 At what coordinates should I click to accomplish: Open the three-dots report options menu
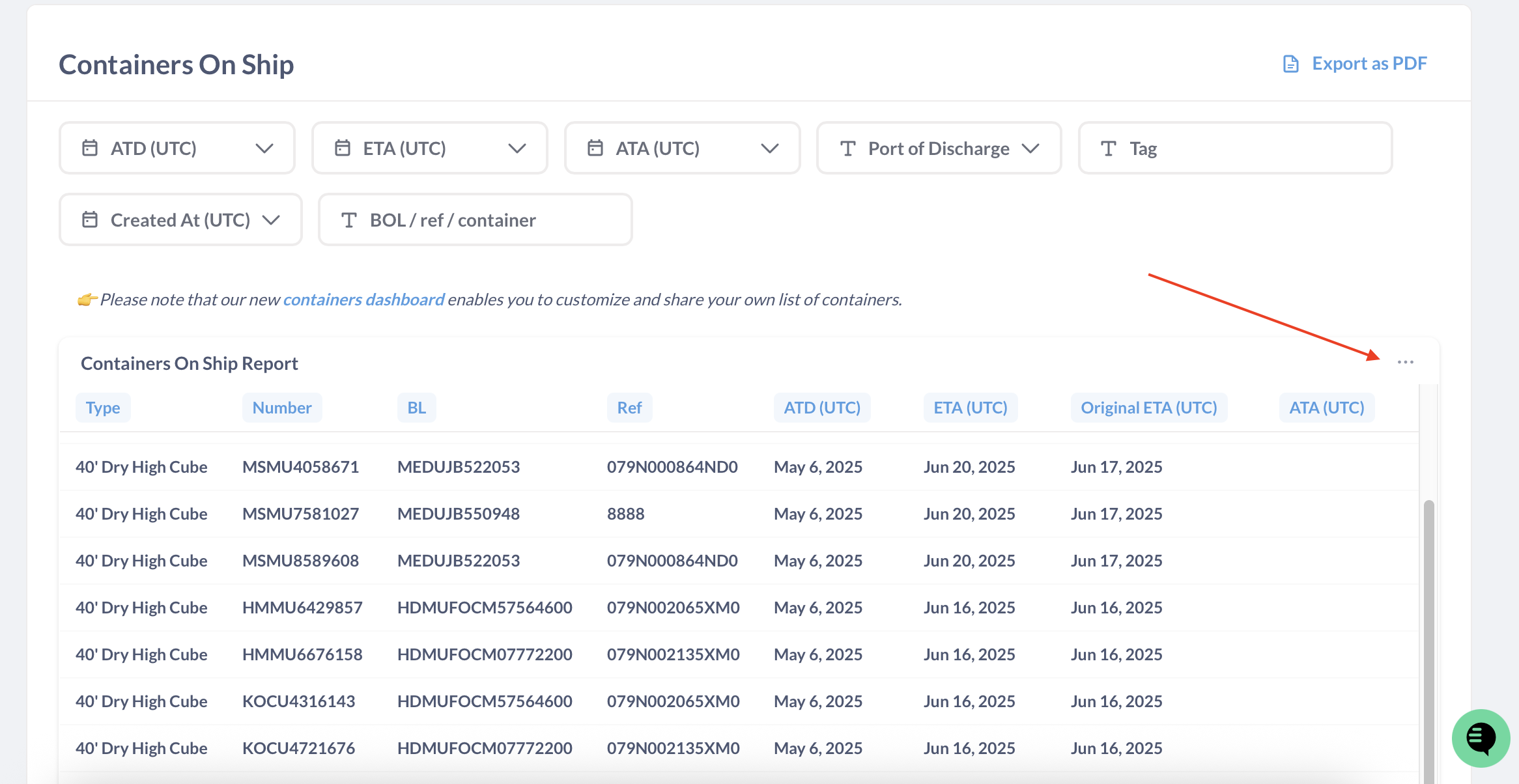[1405, 362]
